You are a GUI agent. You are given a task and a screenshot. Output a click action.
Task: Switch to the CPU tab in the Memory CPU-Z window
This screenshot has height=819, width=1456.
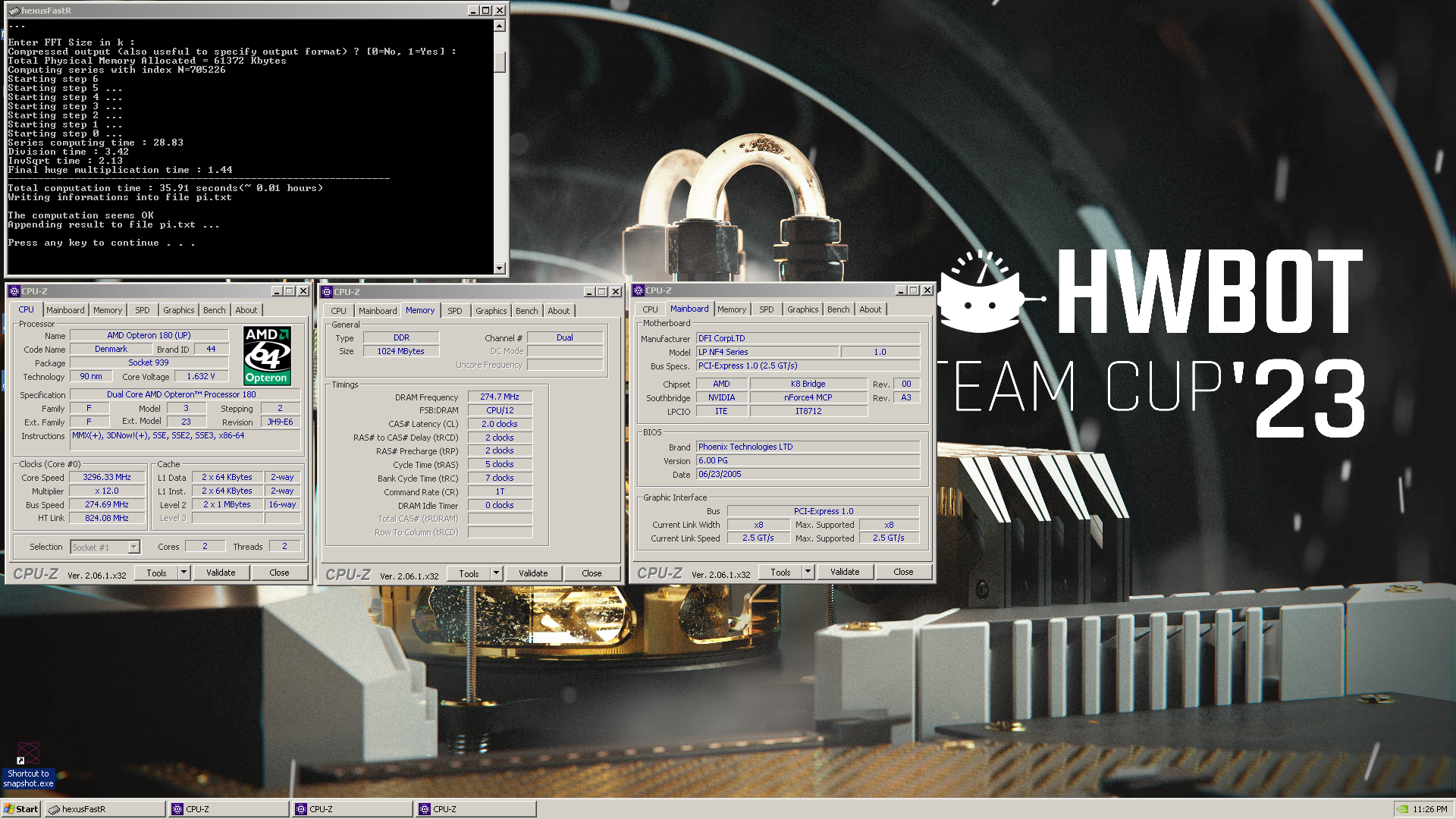pos(339,311)
